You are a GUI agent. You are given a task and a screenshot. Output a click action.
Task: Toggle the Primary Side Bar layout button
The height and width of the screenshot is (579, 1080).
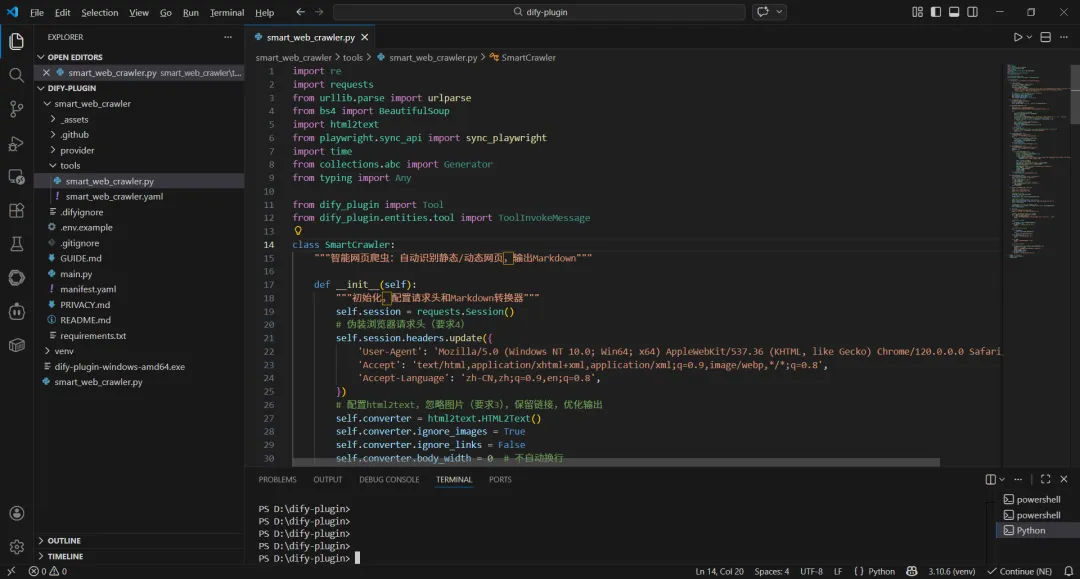point(936,12)
